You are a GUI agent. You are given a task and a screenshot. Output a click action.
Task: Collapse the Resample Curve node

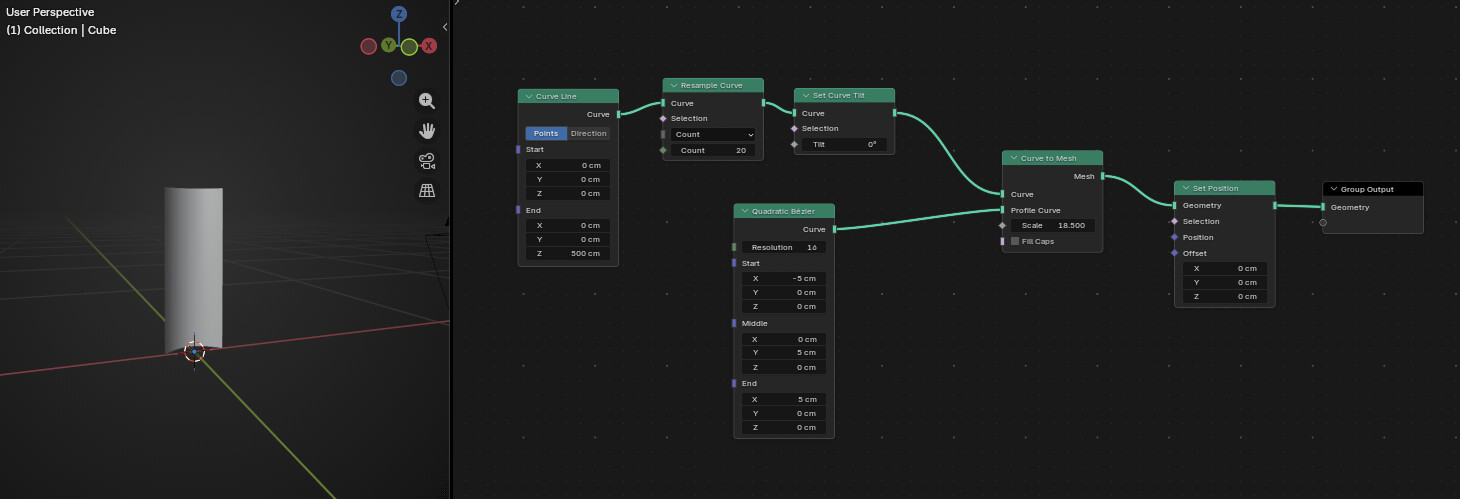[x=674, y=86]
